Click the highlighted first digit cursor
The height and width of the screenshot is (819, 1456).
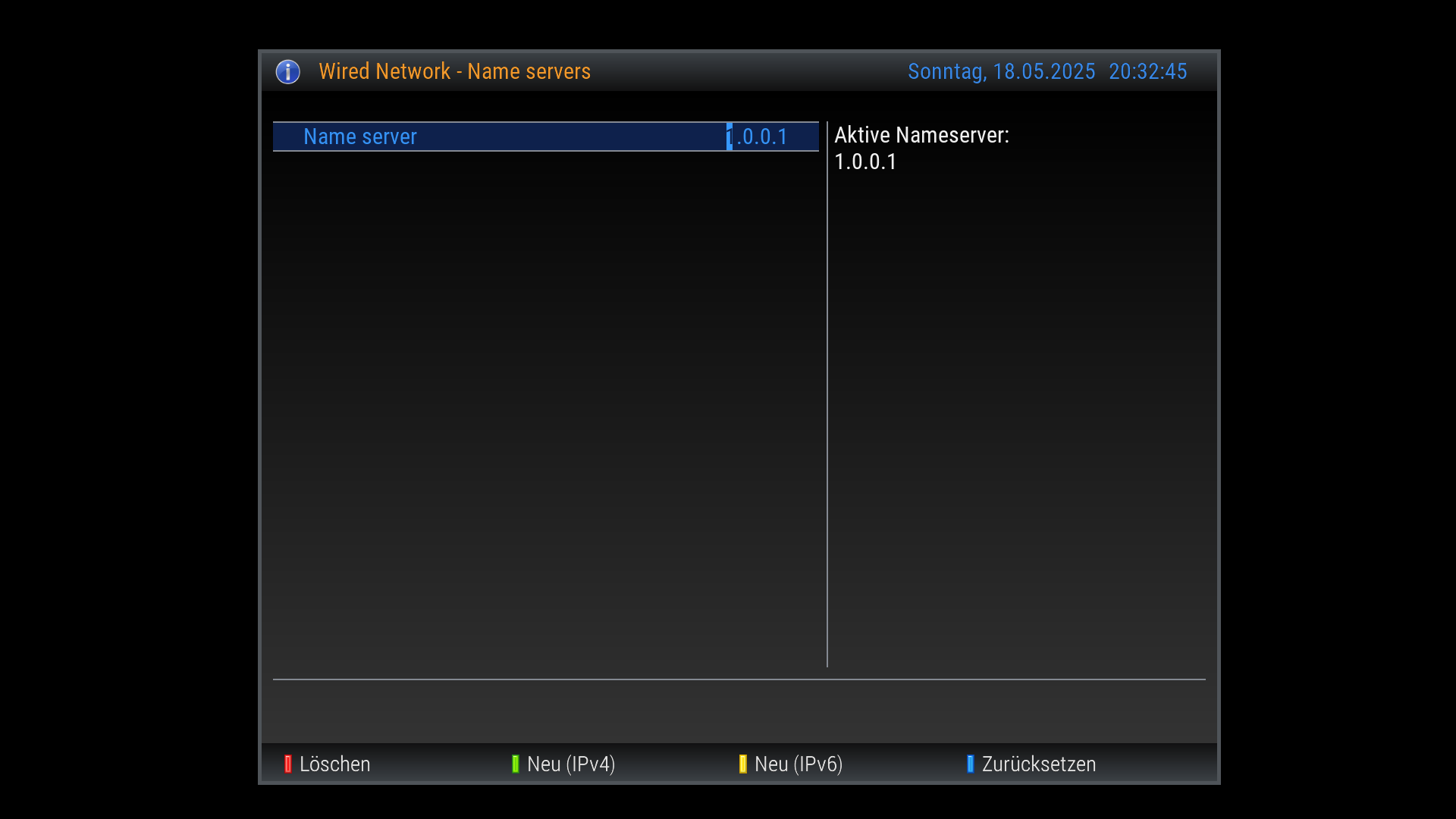[730, 136]
